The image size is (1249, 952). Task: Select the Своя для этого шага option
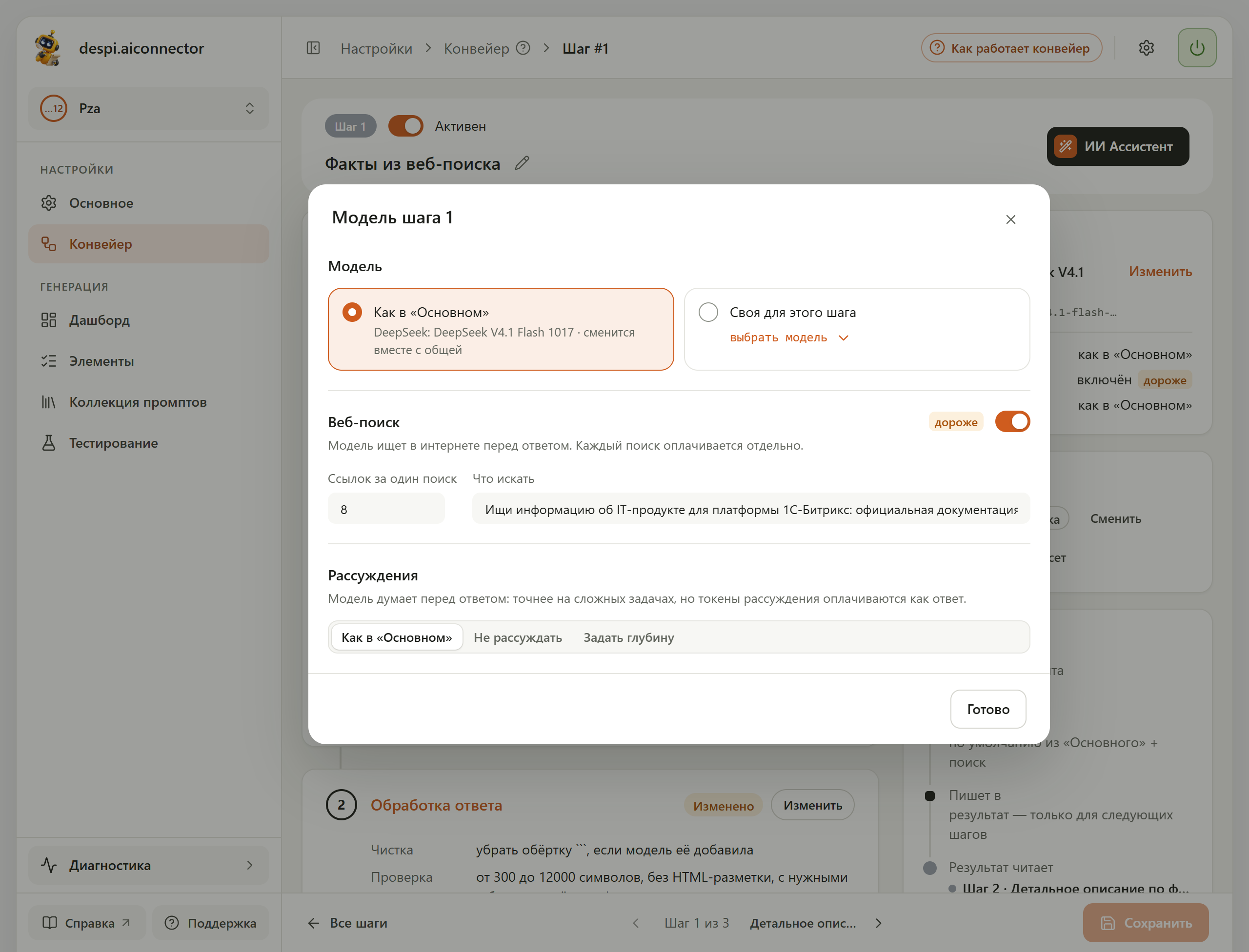(857, 329)
